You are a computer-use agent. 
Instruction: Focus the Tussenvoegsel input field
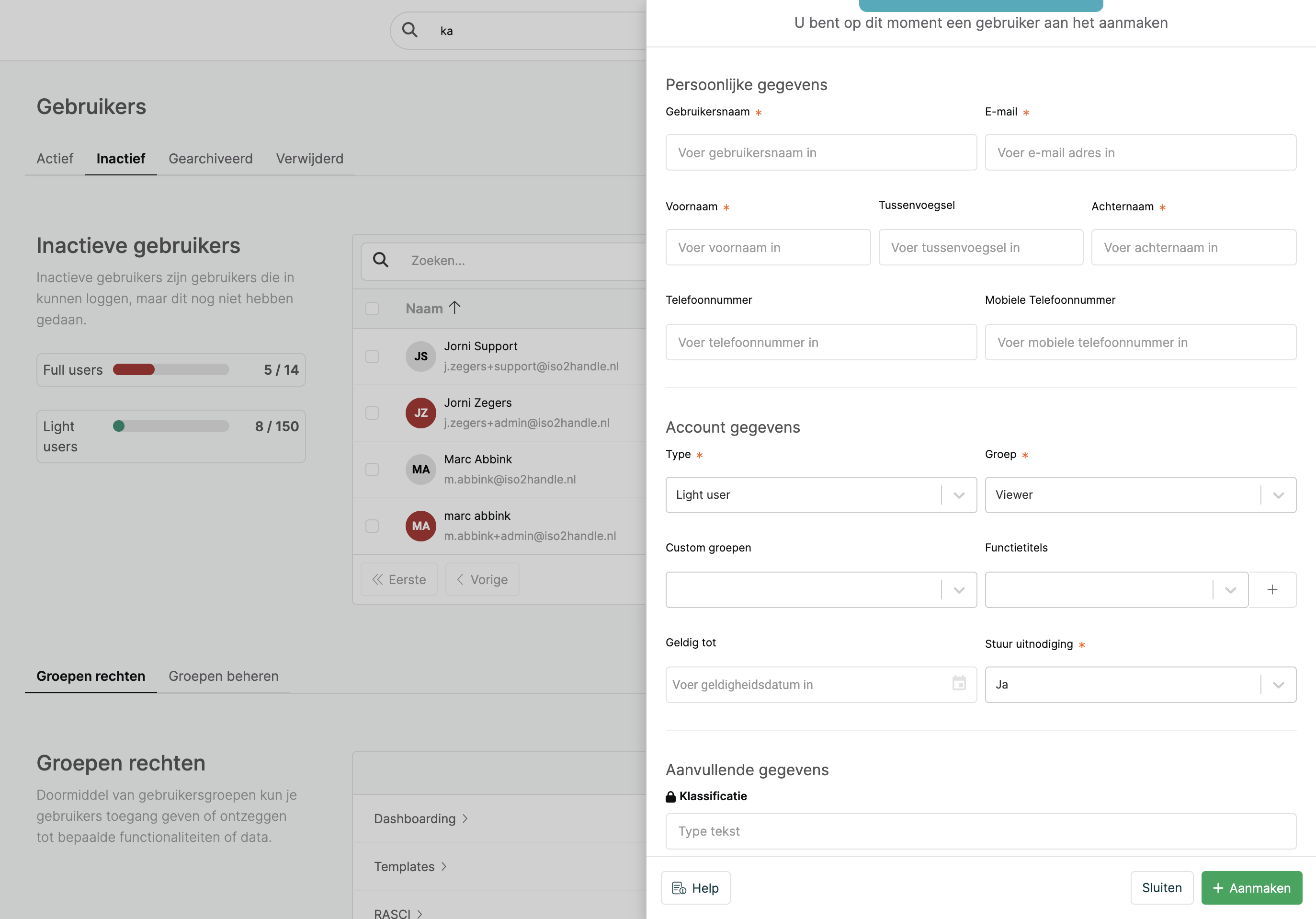980,247
